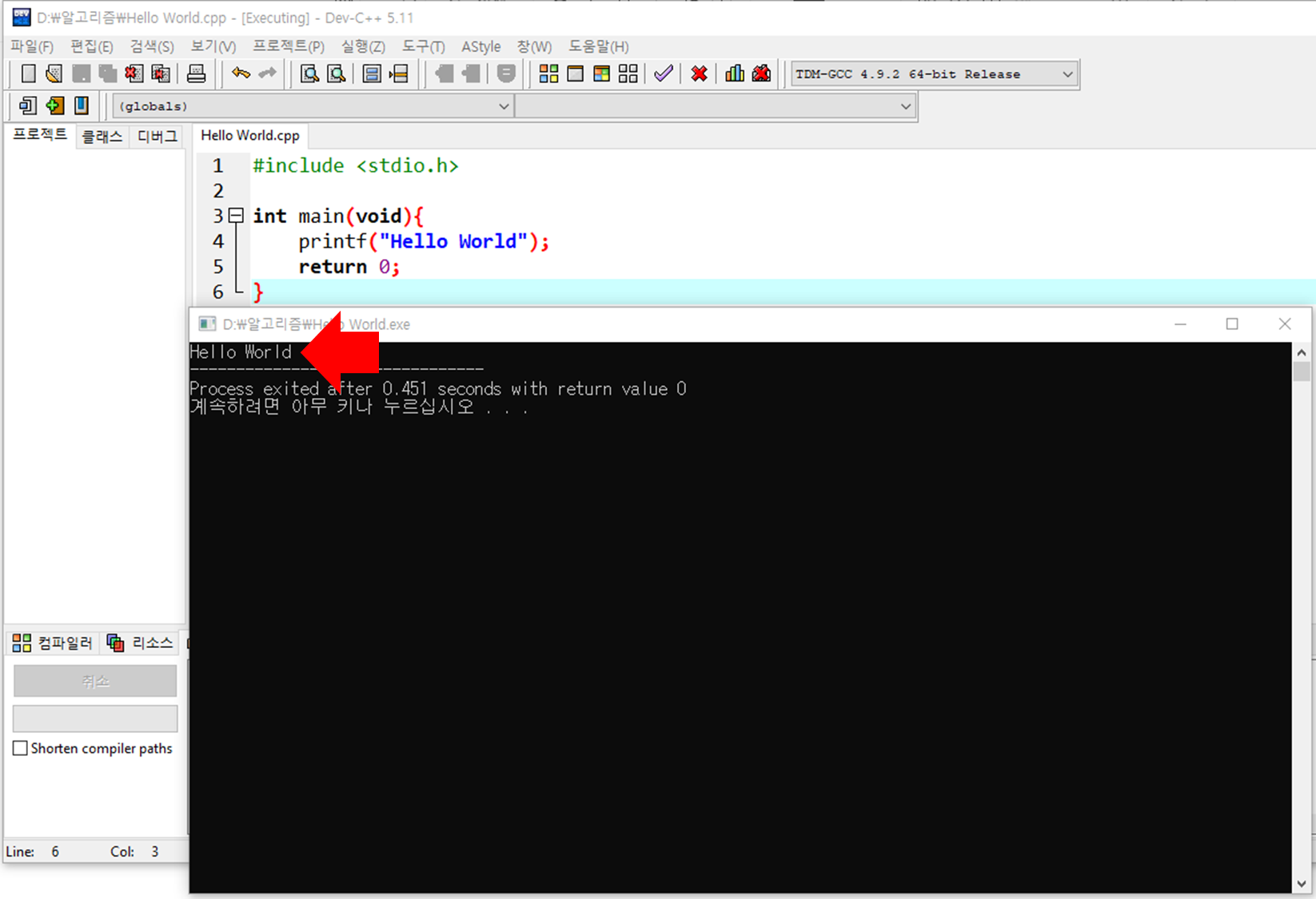
Task: Click the "Process exited after 0.451 seconds" console line
Action: (x=438, y=389)
